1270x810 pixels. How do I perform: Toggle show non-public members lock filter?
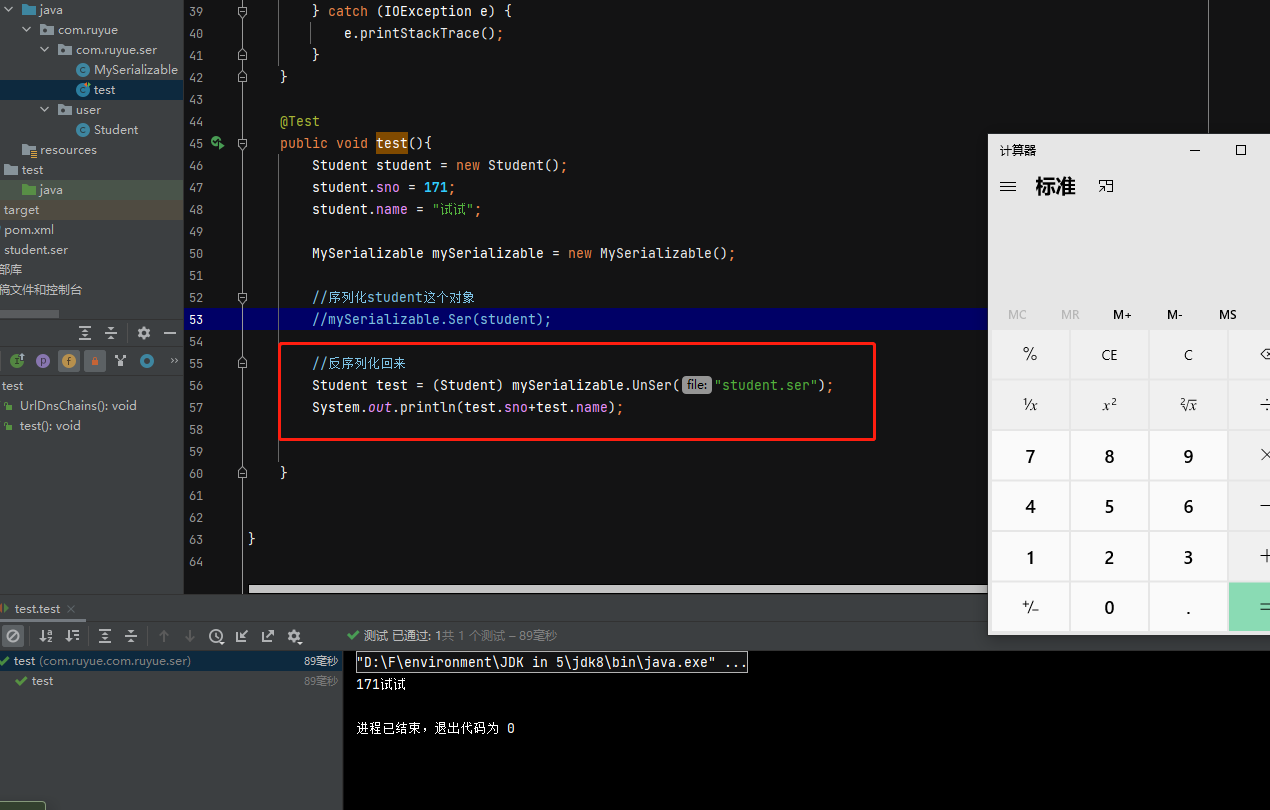pos(95,361)
